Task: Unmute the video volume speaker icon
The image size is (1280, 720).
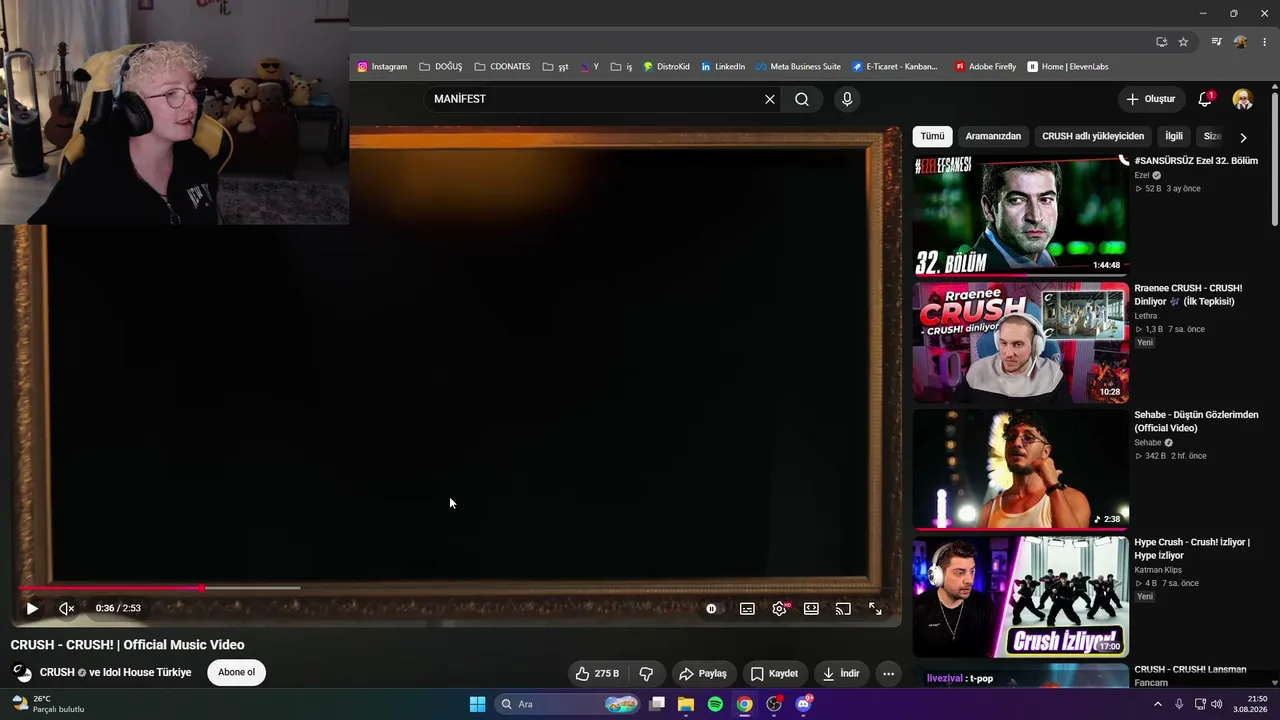Action: pyautogui.click(x=67, y=608)
